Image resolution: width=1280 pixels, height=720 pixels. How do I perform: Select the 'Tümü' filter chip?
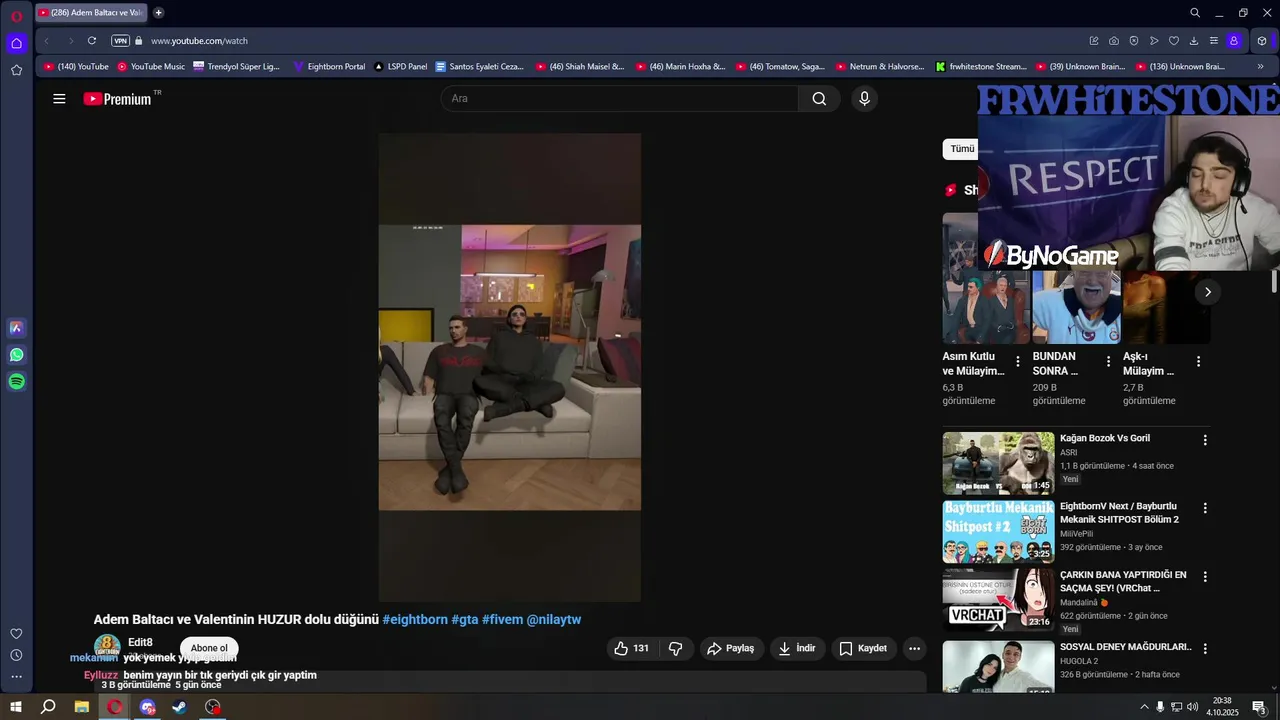[x=961, y=149]
